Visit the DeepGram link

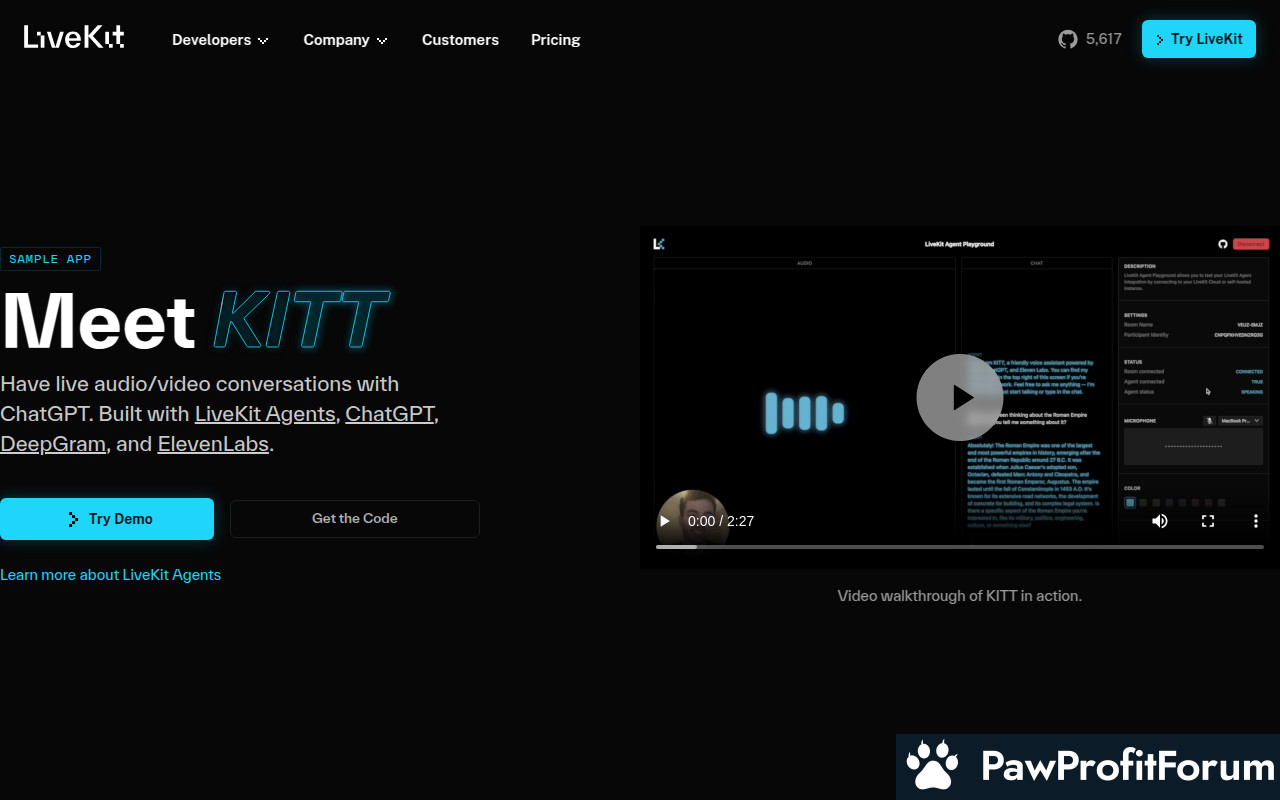tap(53, 444)
